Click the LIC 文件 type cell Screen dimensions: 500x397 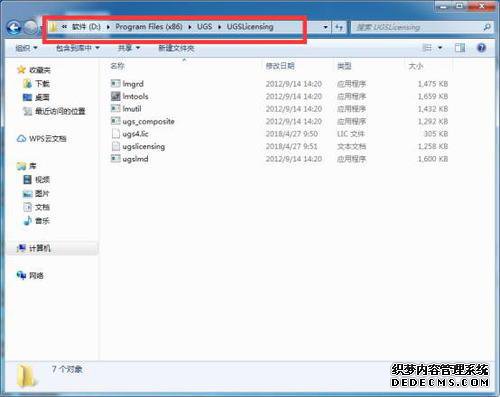(x=351, y=134)
